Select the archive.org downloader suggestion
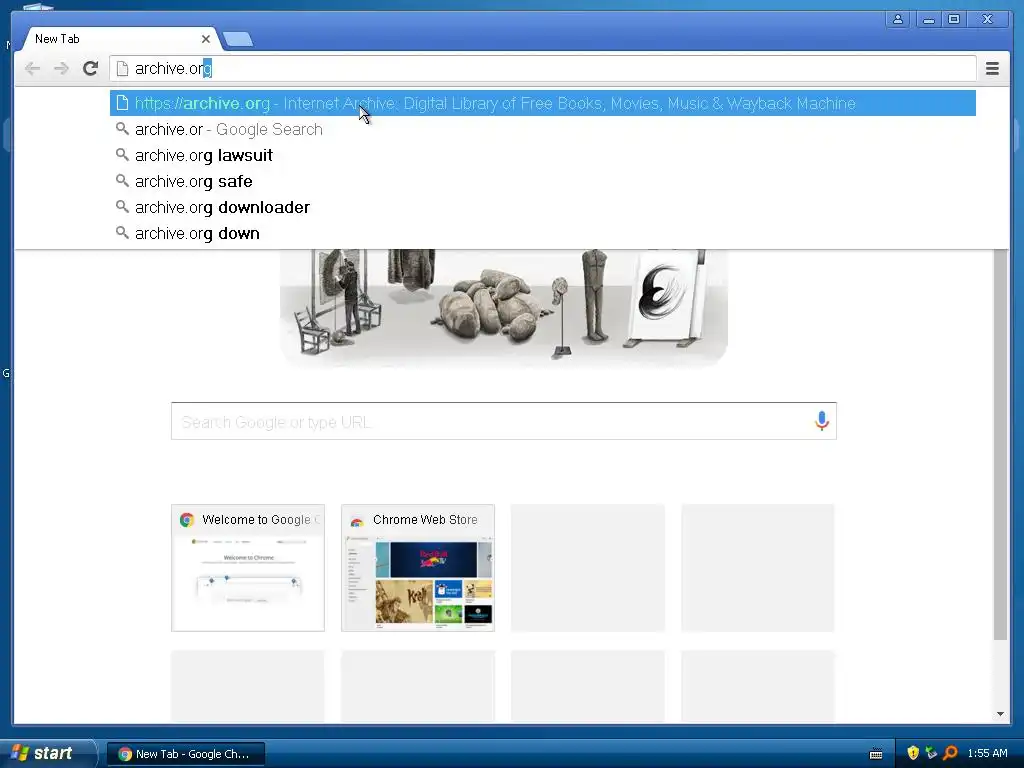The image size is (1024, 768). coord(543,207)
